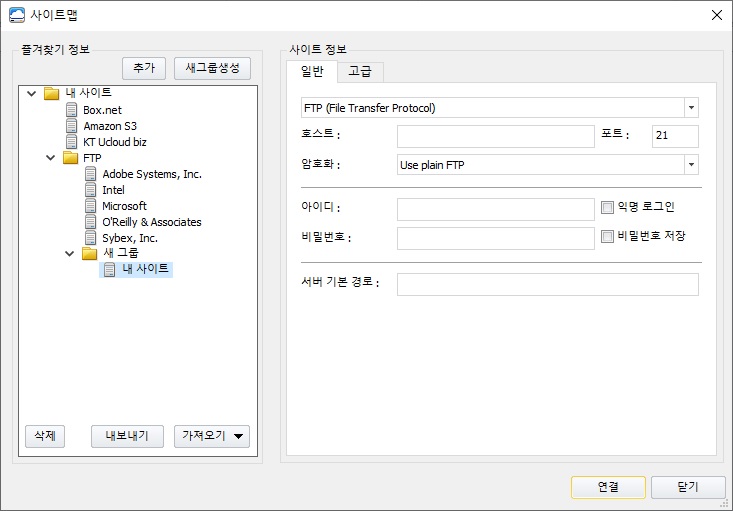Select Sybex, Inc. entry text

pyautogui.click(x=130, y=238)
